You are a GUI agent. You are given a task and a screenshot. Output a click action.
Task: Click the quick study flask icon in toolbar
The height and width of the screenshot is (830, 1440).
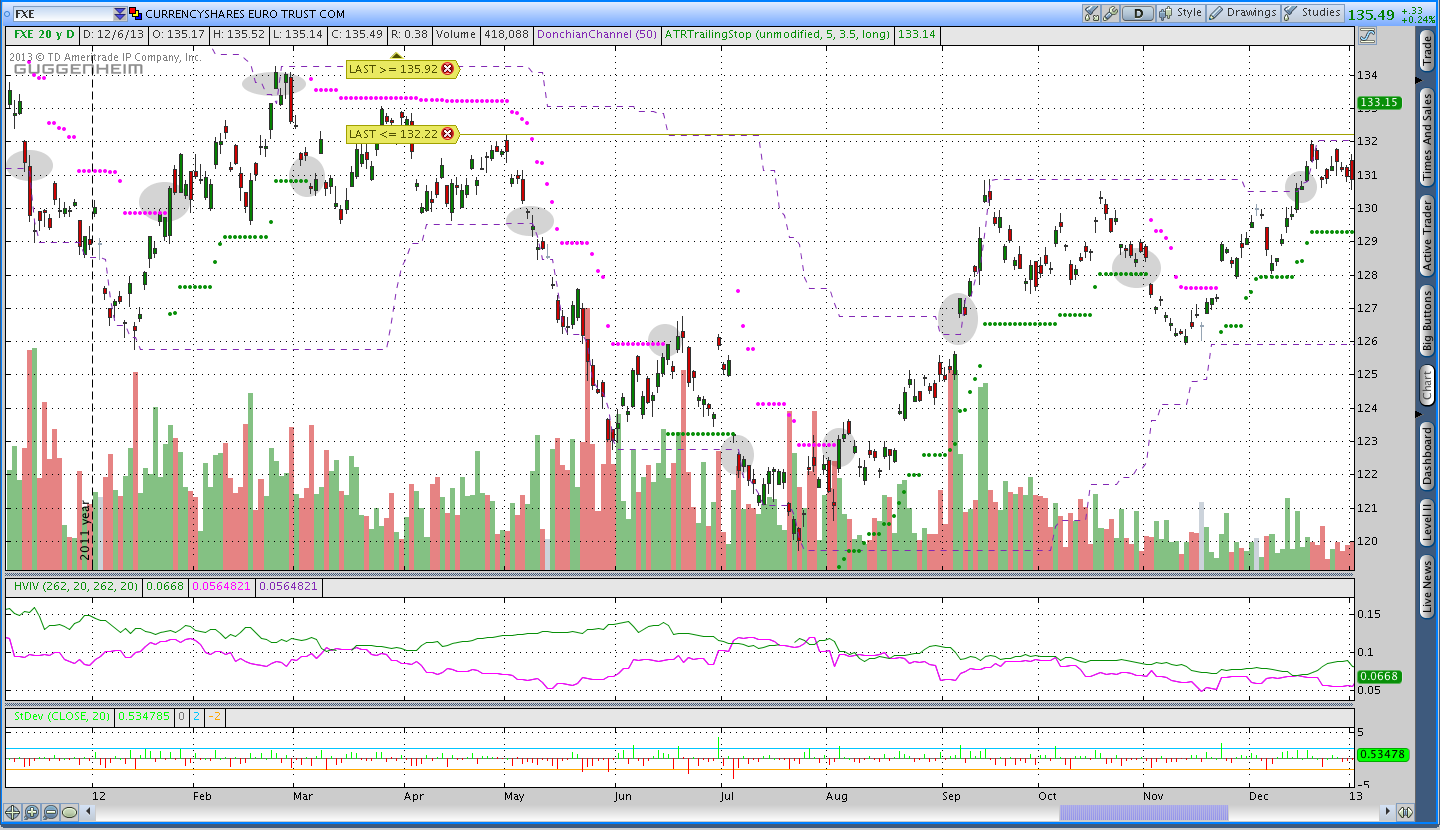(x=1091, y=14)
